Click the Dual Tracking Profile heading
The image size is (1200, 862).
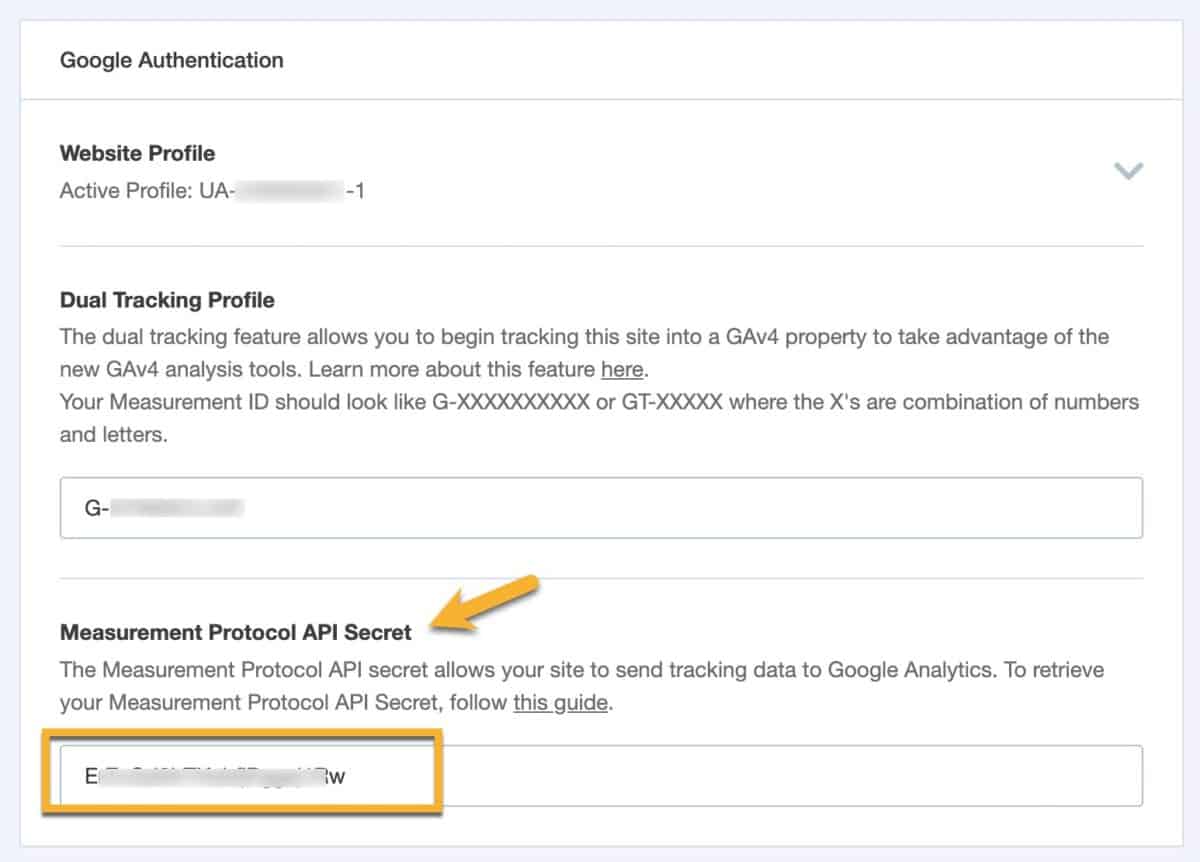(x=167, y=299)
